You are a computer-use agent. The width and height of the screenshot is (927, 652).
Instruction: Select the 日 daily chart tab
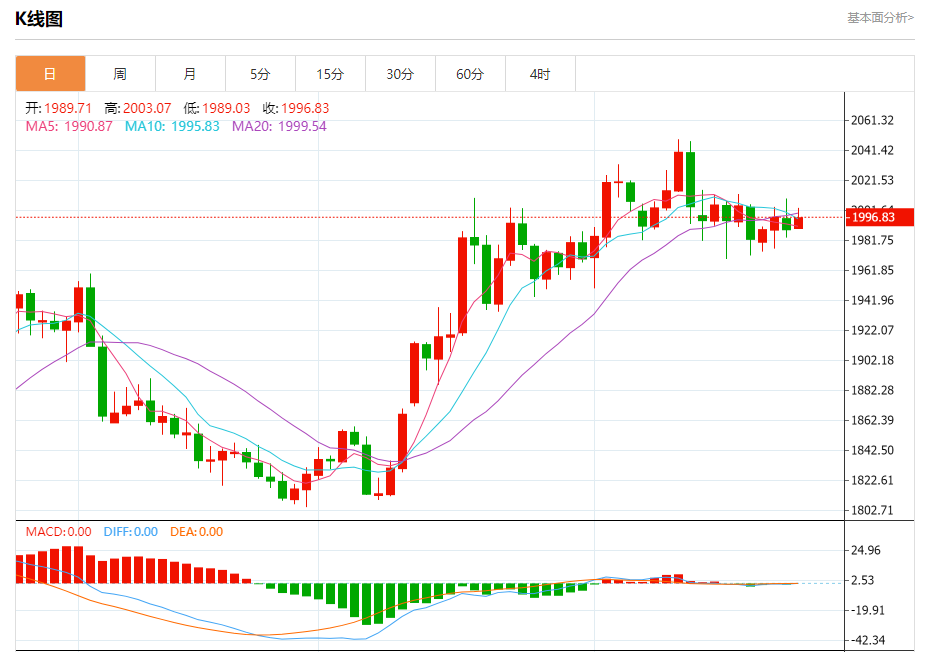click(x=50, y=74)
